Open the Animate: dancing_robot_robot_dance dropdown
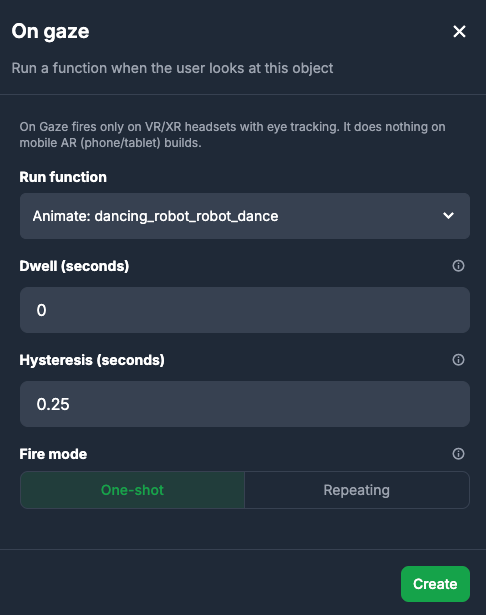The width and height of the screenshot is (486, 615). pyautogui.click(x=245, y=216)
